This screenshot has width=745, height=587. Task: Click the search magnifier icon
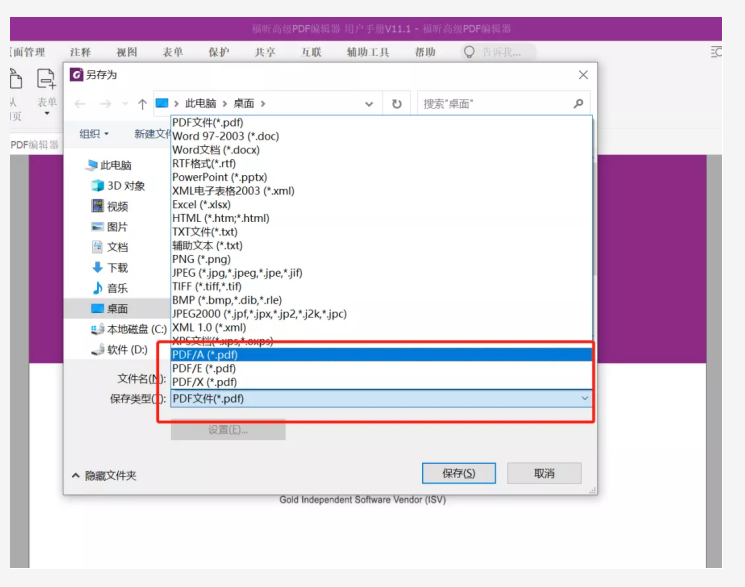click(578, 103)
